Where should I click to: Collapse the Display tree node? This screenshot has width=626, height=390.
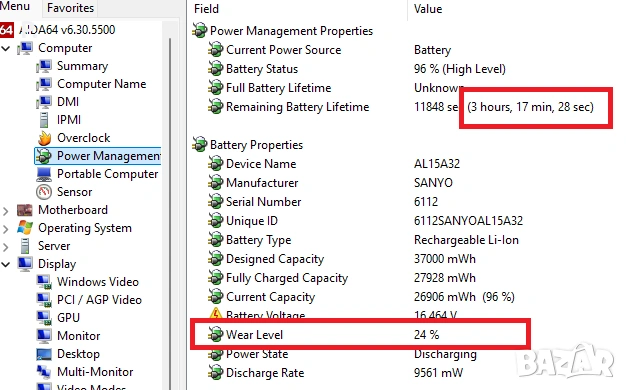[x=6, y=264]
